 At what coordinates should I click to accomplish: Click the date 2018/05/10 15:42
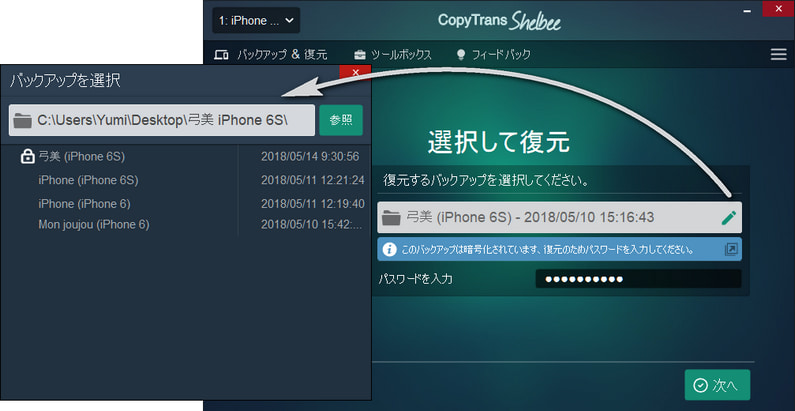pos(312,225)
